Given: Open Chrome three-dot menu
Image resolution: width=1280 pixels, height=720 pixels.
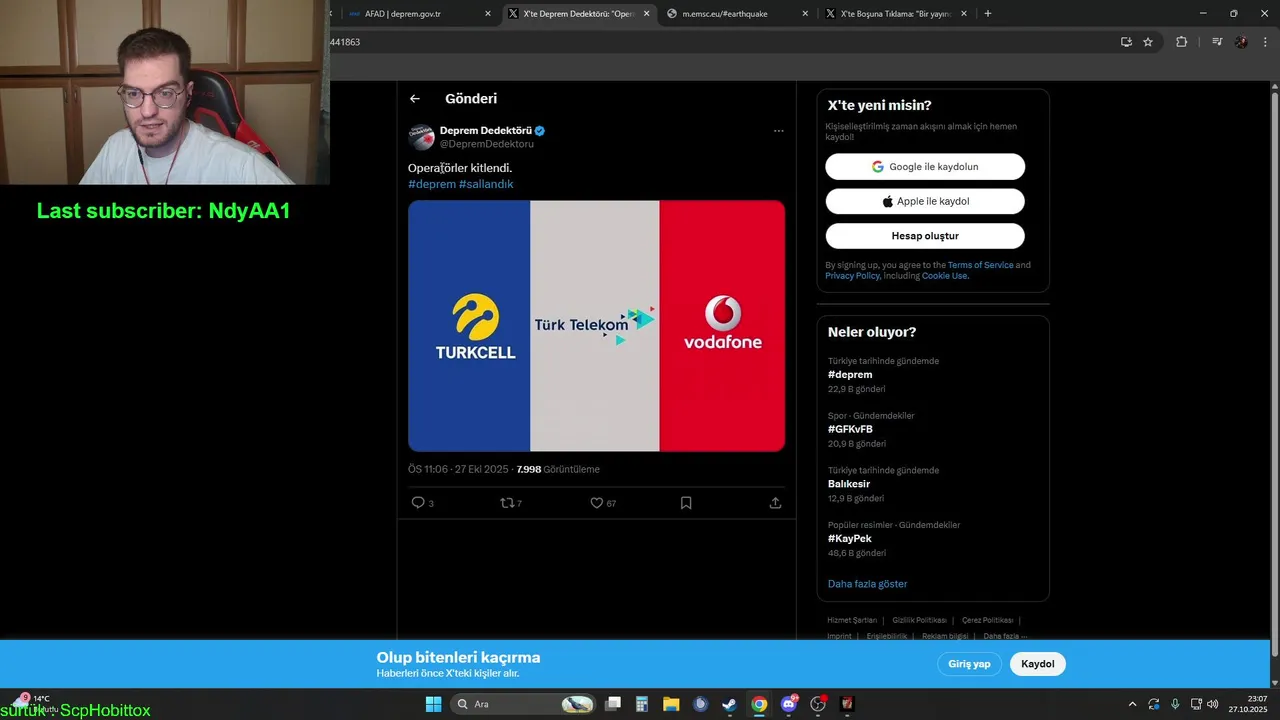Looking at the screenshot, I should tap(1264, 42).
